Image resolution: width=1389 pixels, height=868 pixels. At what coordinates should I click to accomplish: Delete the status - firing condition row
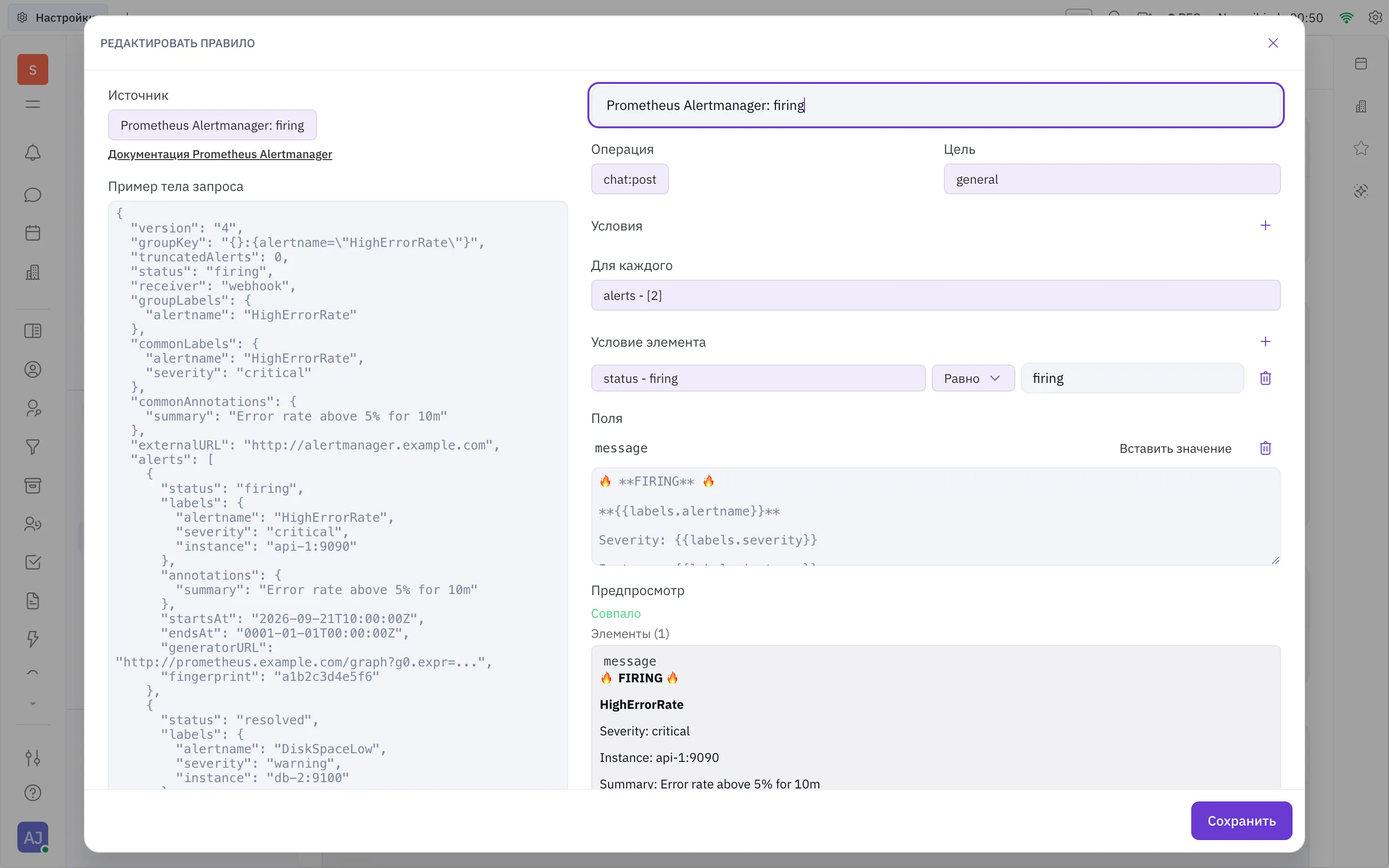[x=1265, y=379]
